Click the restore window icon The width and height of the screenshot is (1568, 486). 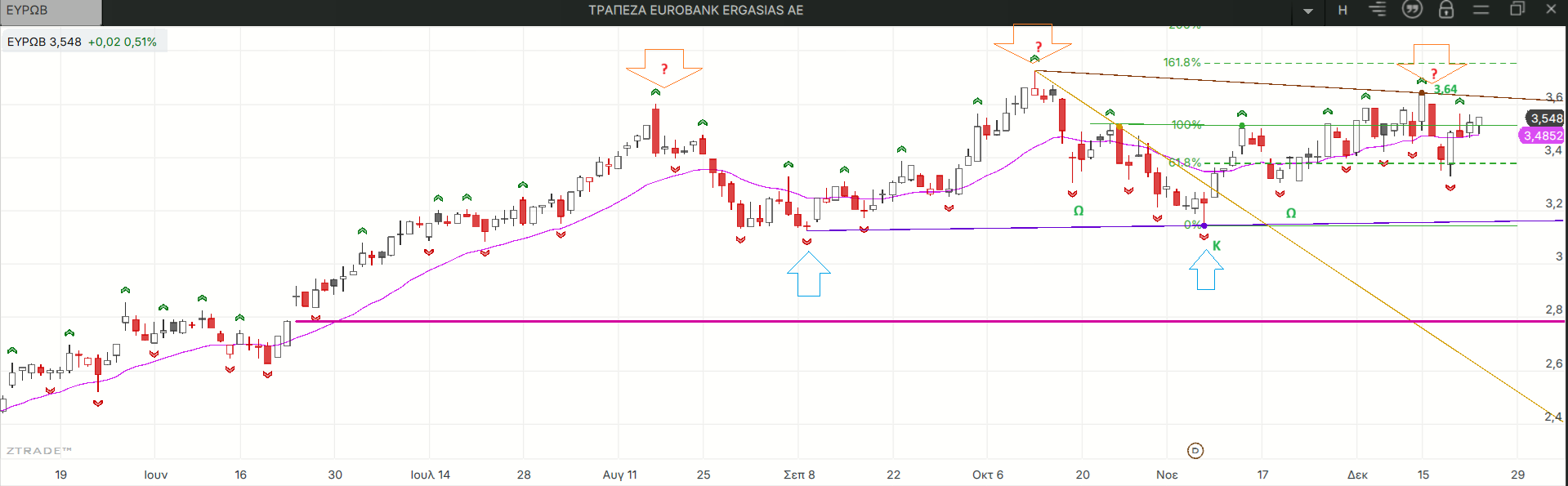(1517, 10)
